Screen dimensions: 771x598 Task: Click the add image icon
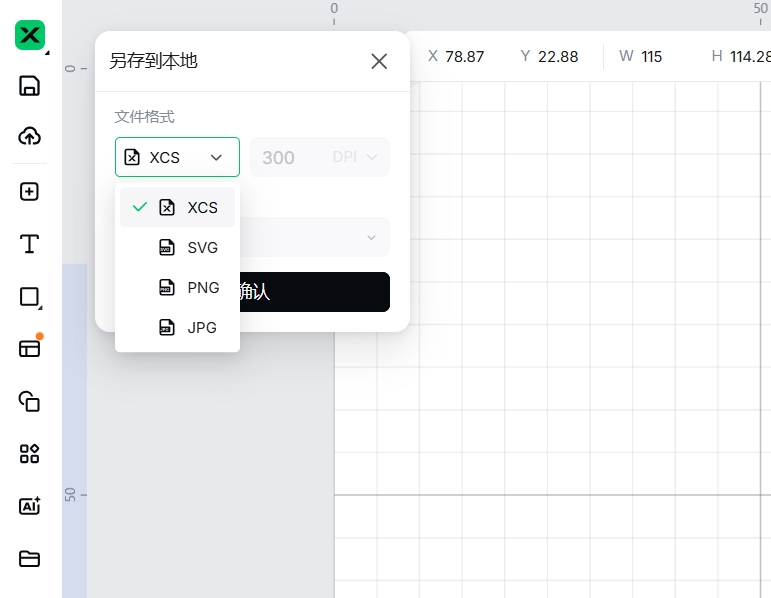(30, 192)
